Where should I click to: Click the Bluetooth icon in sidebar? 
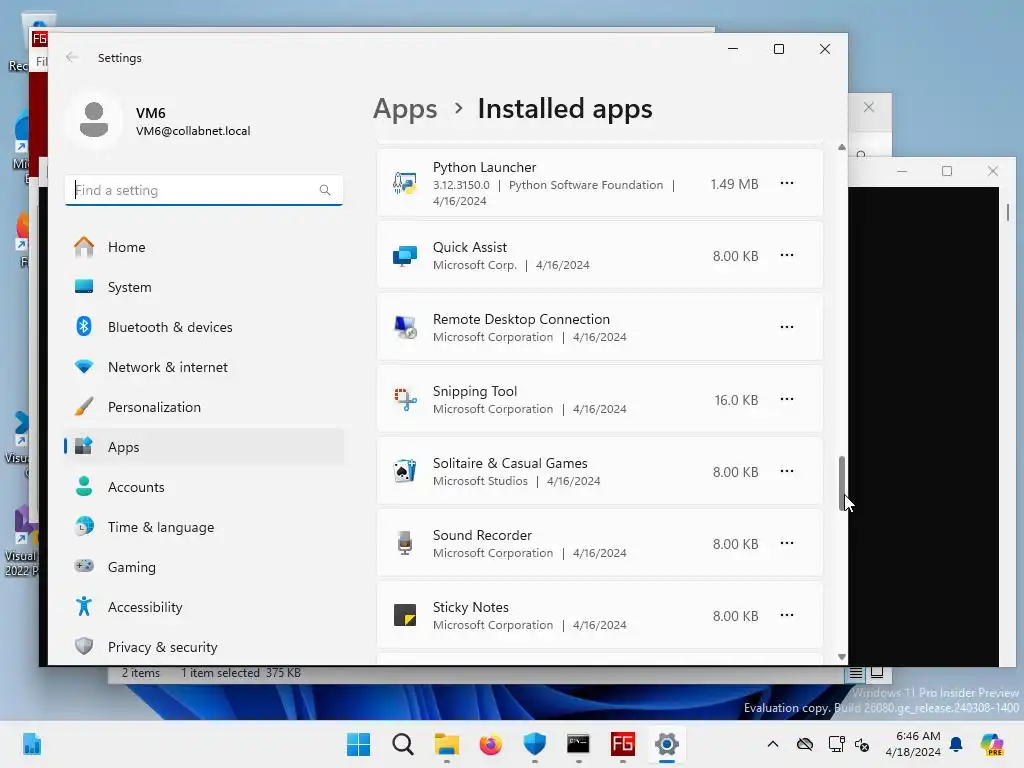tap(84, 326)
